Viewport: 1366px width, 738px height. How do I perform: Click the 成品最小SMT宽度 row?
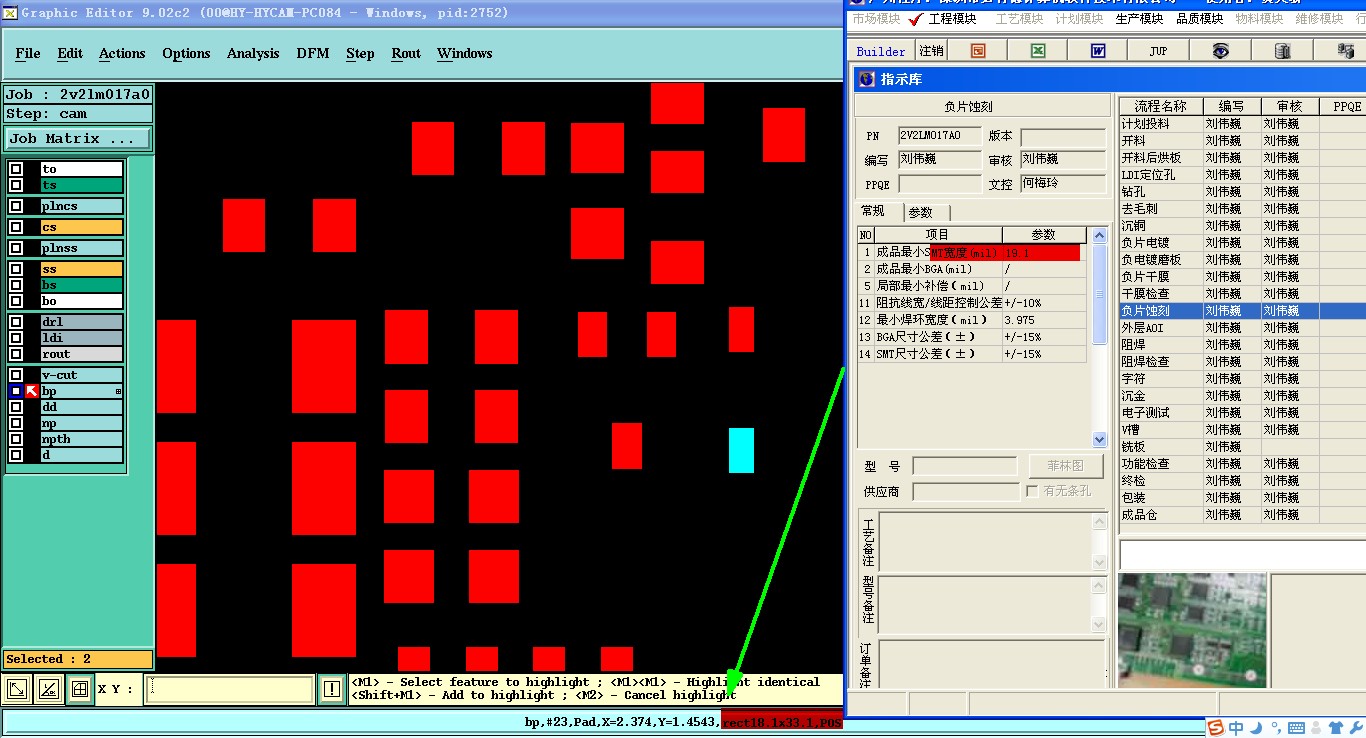click(971, 253)
